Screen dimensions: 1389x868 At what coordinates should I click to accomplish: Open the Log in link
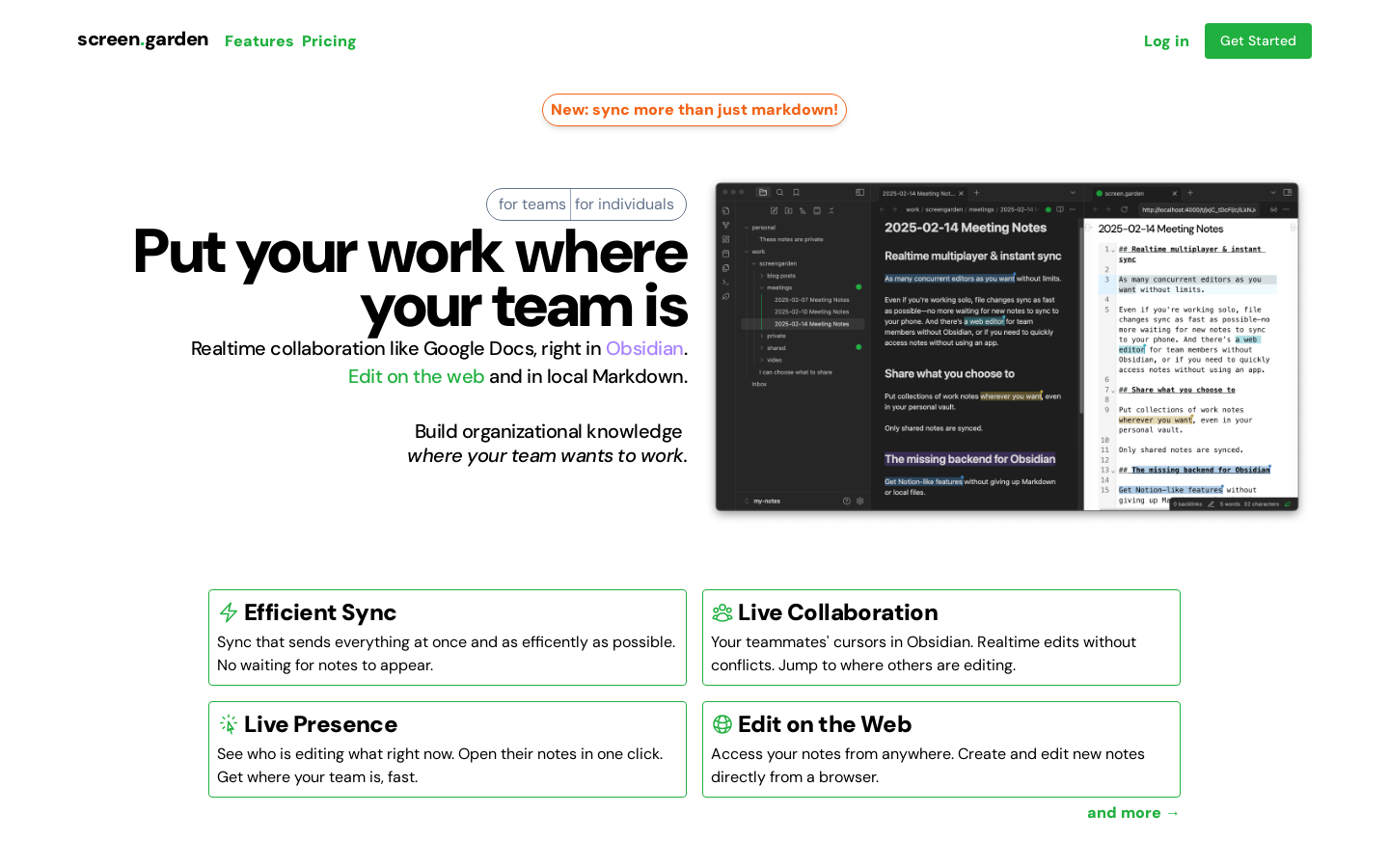click(x=1166, y=41)
